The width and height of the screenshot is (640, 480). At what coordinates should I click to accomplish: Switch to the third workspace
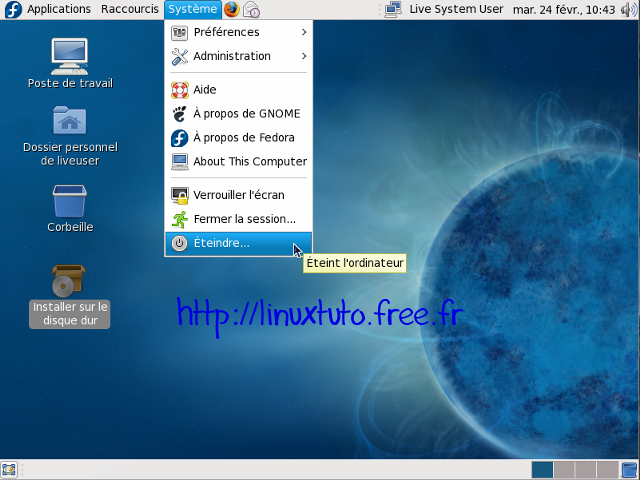coord(586,470)
